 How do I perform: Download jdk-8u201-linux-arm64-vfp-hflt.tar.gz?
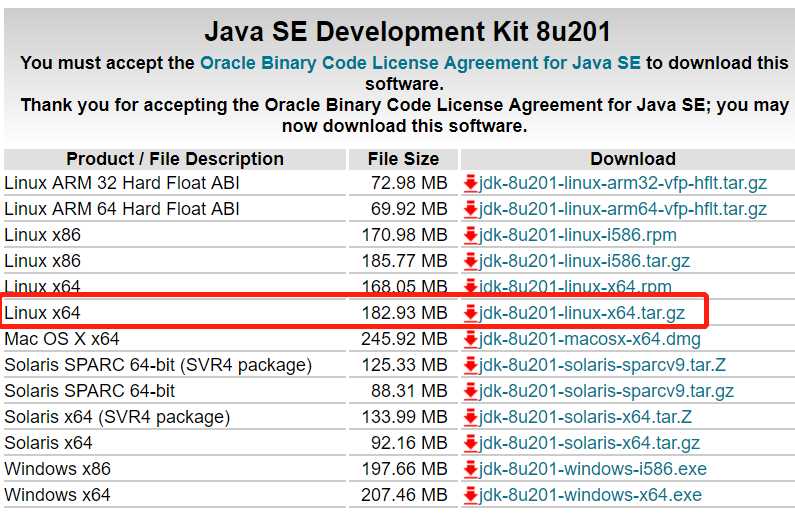click(623, 209)
